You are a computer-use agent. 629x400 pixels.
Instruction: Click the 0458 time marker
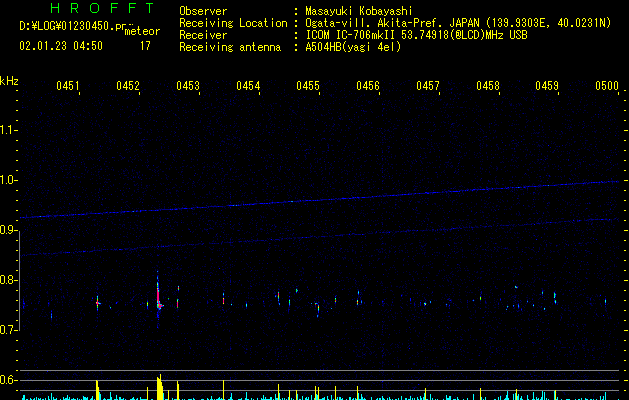(488, 86)
